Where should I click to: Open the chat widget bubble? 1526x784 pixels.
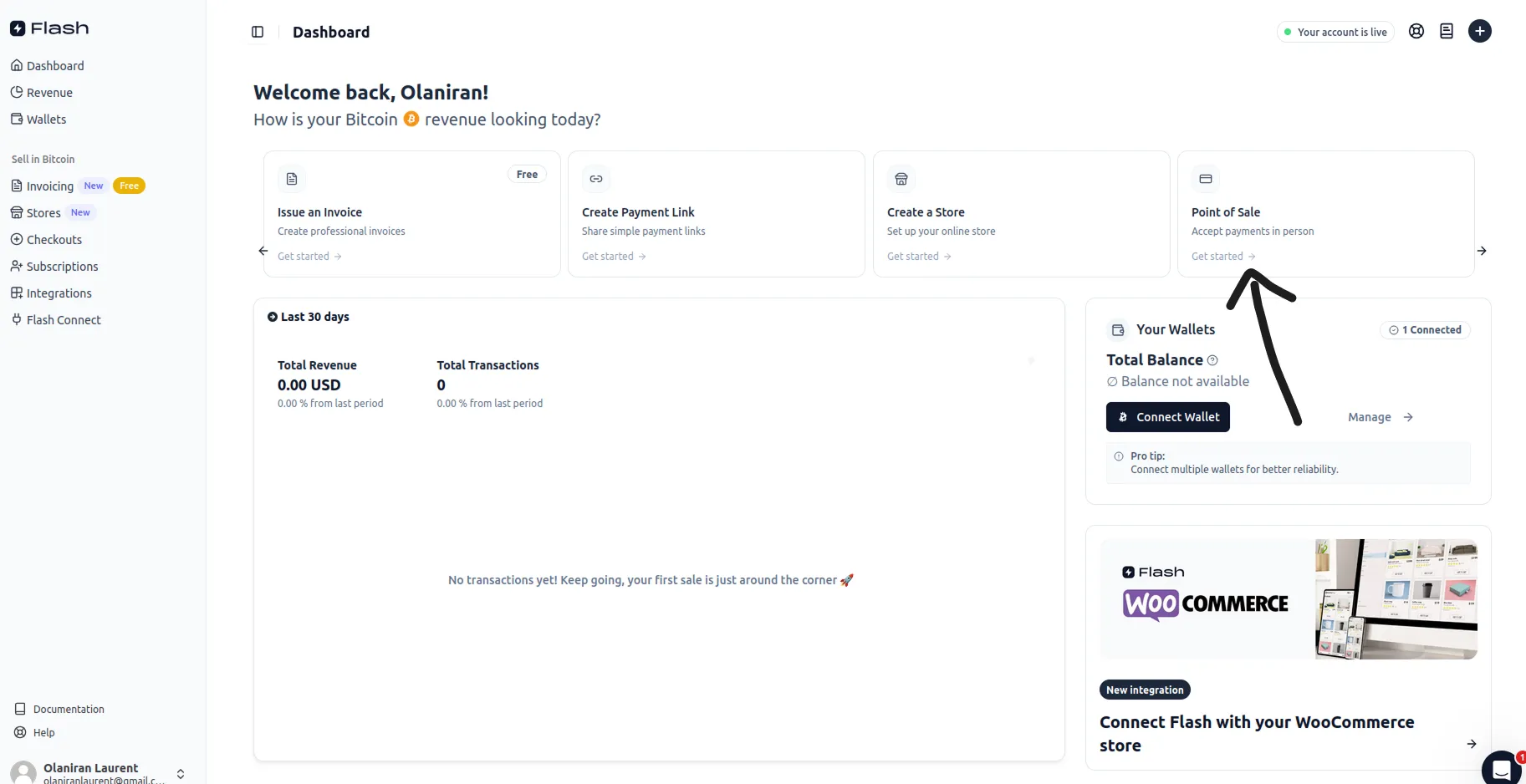point(1502,767)
